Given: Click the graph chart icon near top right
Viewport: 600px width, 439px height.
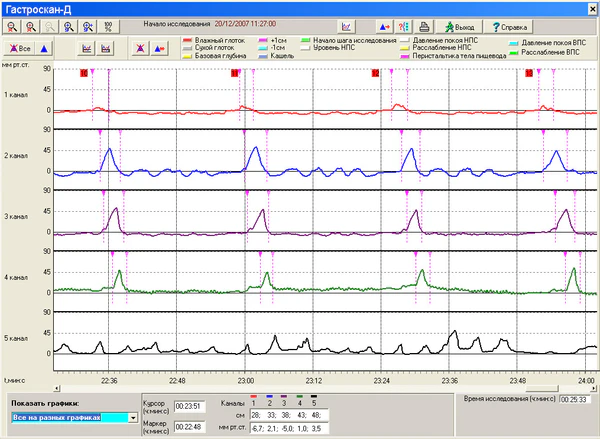Looking at the screenshot, I should click(x=346, y=26).
